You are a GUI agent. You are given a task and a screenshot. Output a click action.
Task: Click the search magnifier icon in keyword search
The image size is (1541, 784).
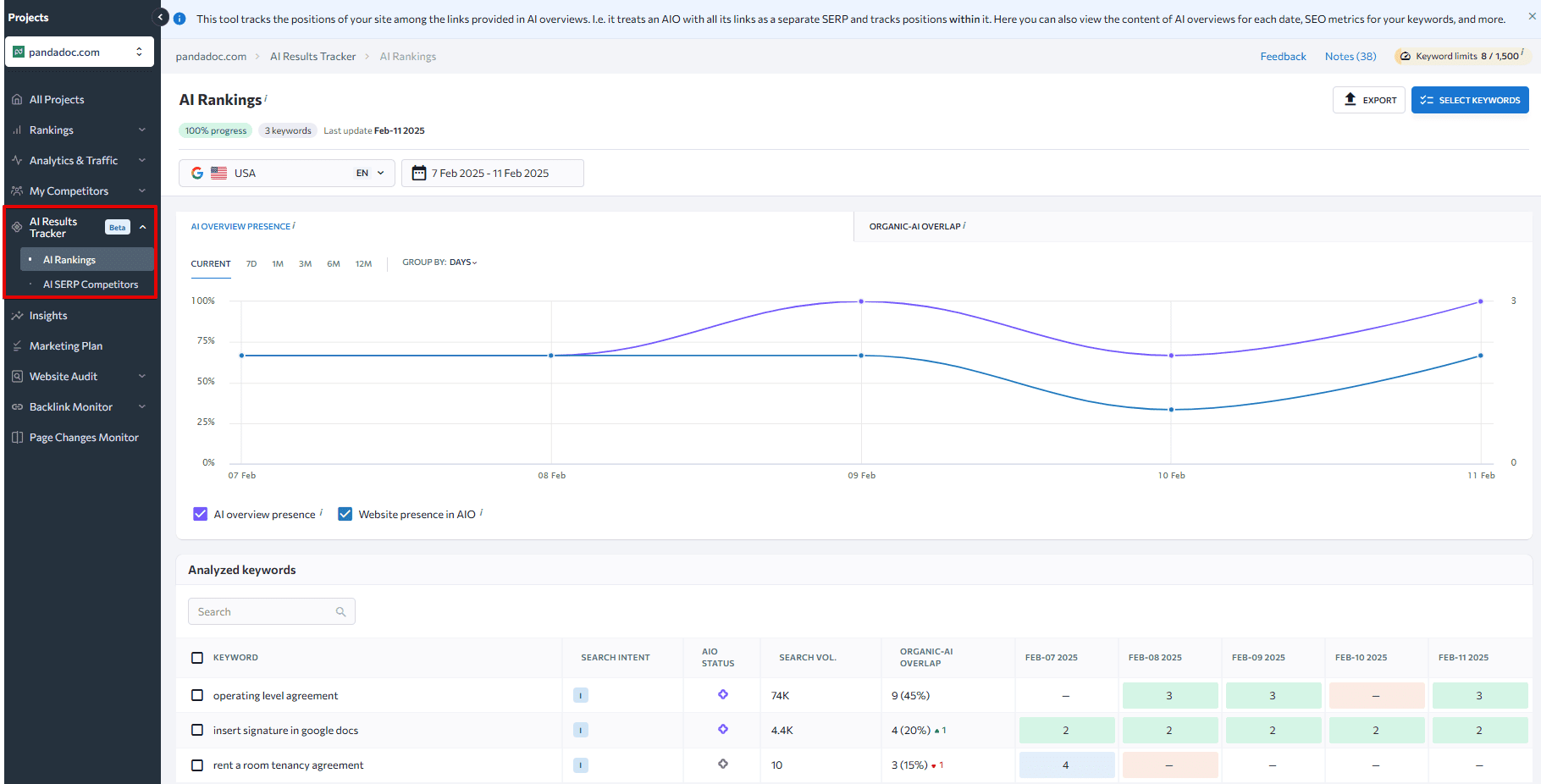pos(340,612)
